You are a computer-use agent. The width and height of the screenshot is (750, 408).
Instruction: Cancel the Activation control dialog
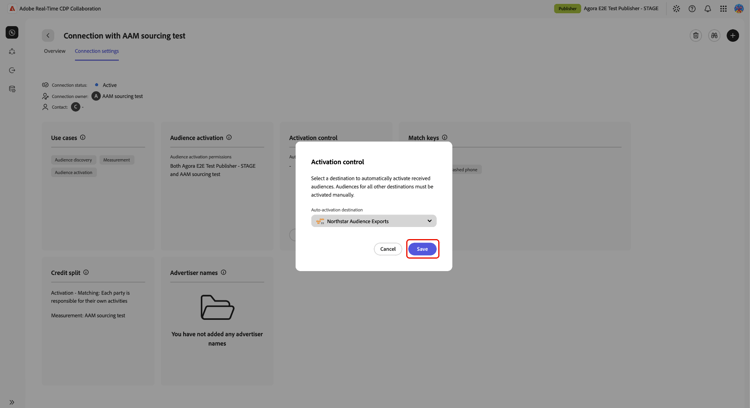[x=387, y=249]
